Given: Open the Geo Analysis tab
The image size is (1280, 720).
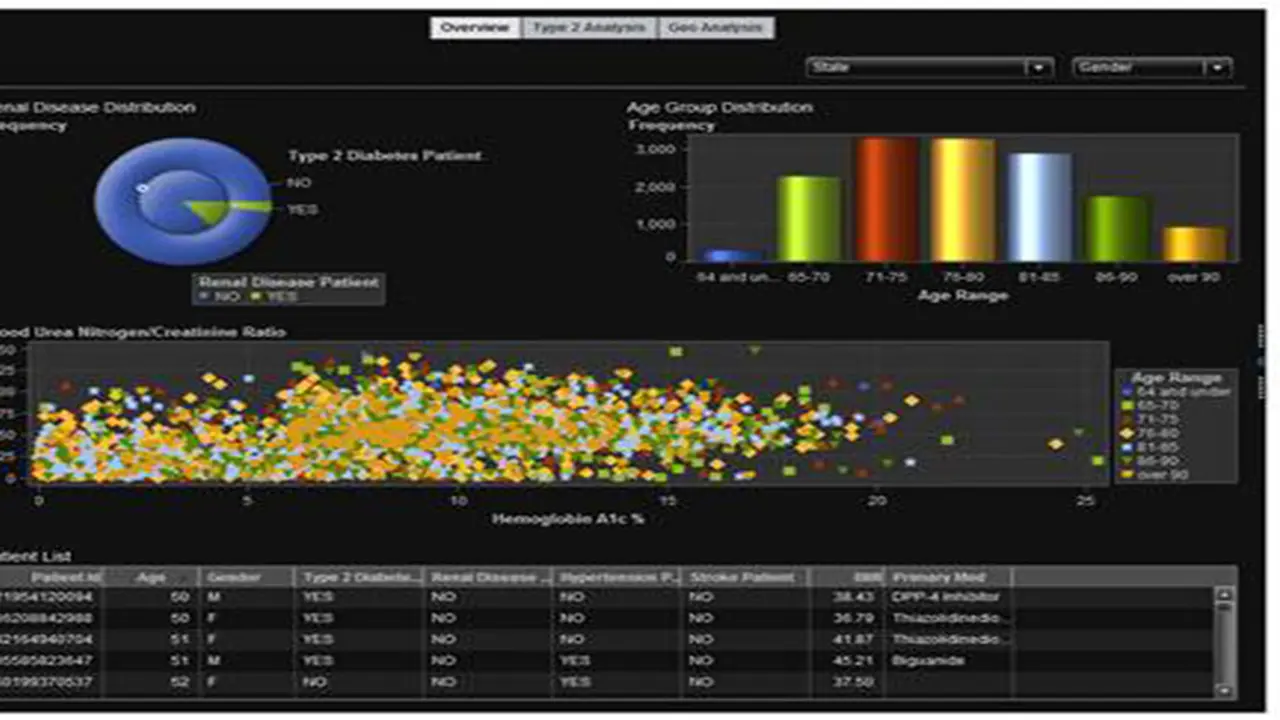Looking at the screenshot, I should click(716, 28).
